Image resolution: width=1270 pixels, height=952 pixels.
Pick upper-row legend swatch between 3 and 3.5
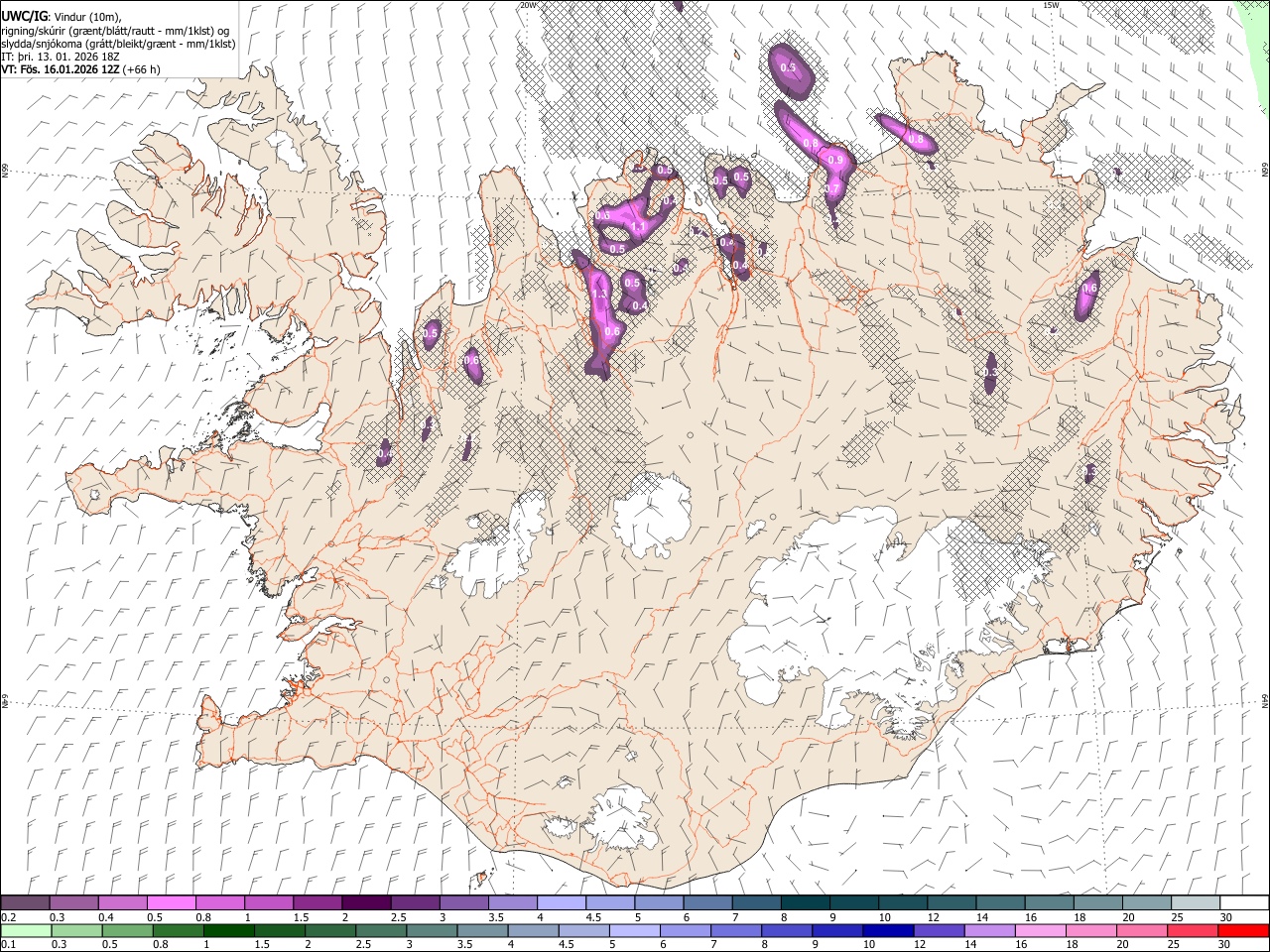pos(463,903)
